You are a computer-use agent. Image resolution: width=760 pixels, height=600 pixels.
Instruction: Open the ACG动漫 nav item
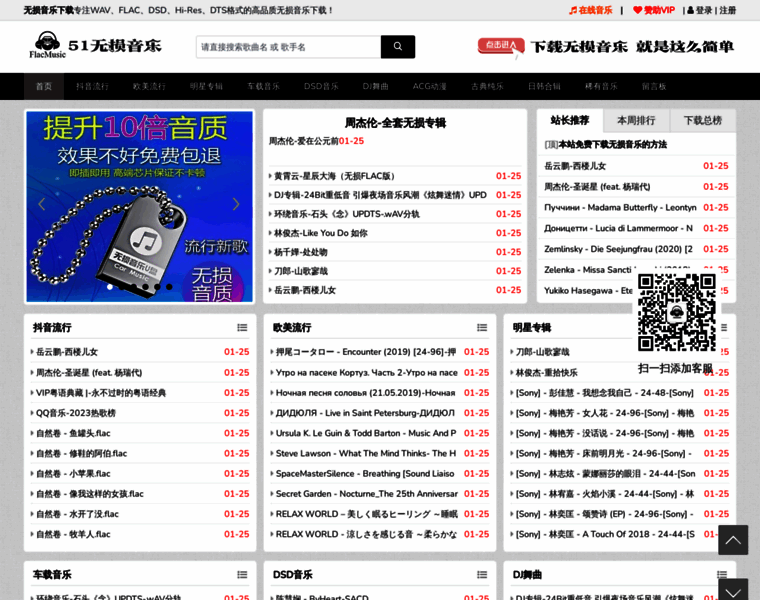click(x=429, y=86)
